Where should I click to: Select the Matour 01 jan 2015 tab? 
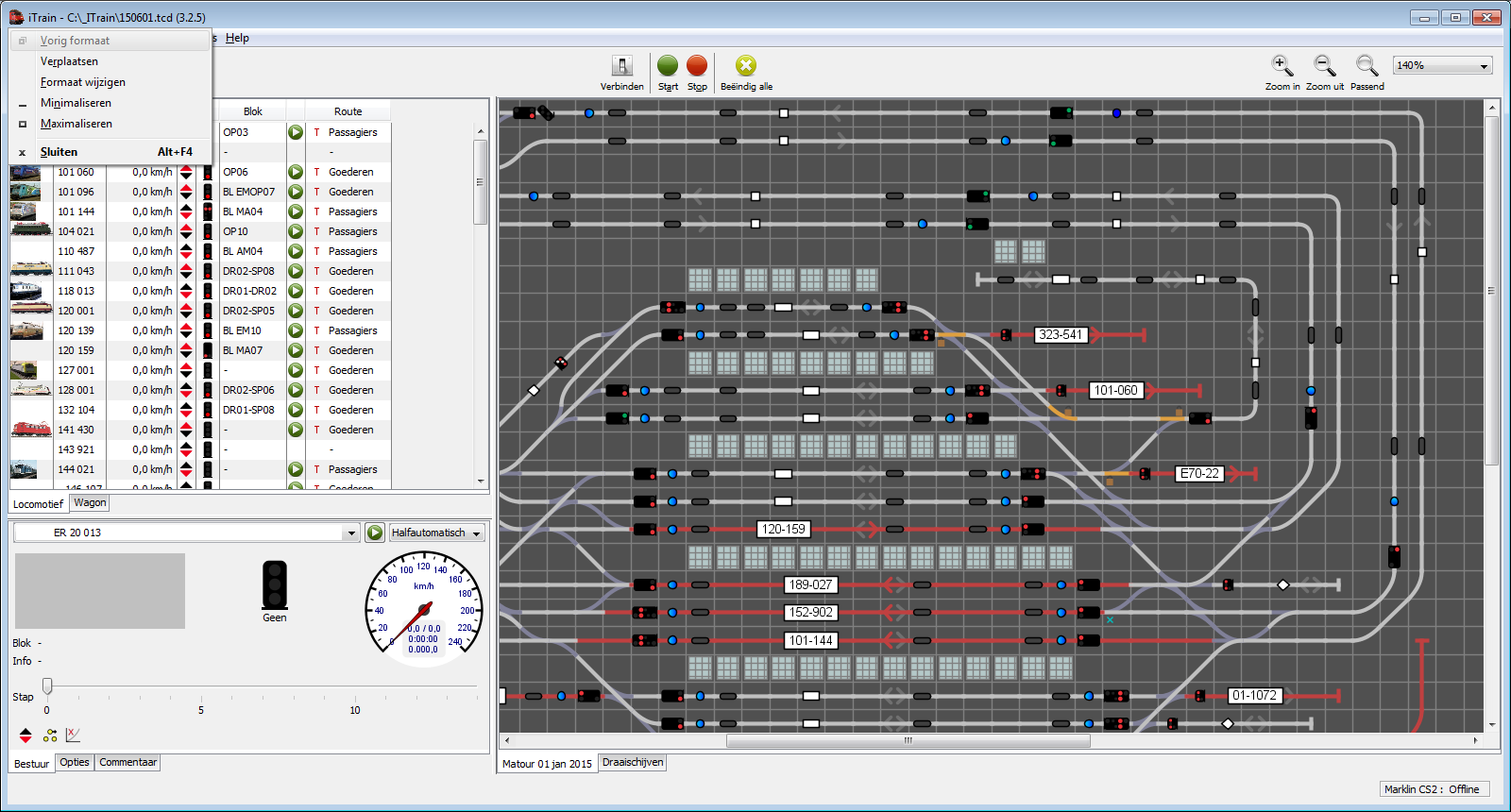[x=548, y=764]
